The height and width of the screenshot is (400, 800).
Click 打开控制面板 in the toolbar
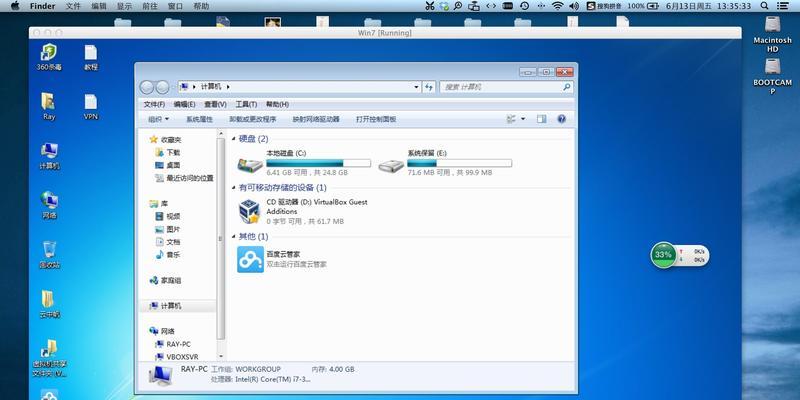376,119
